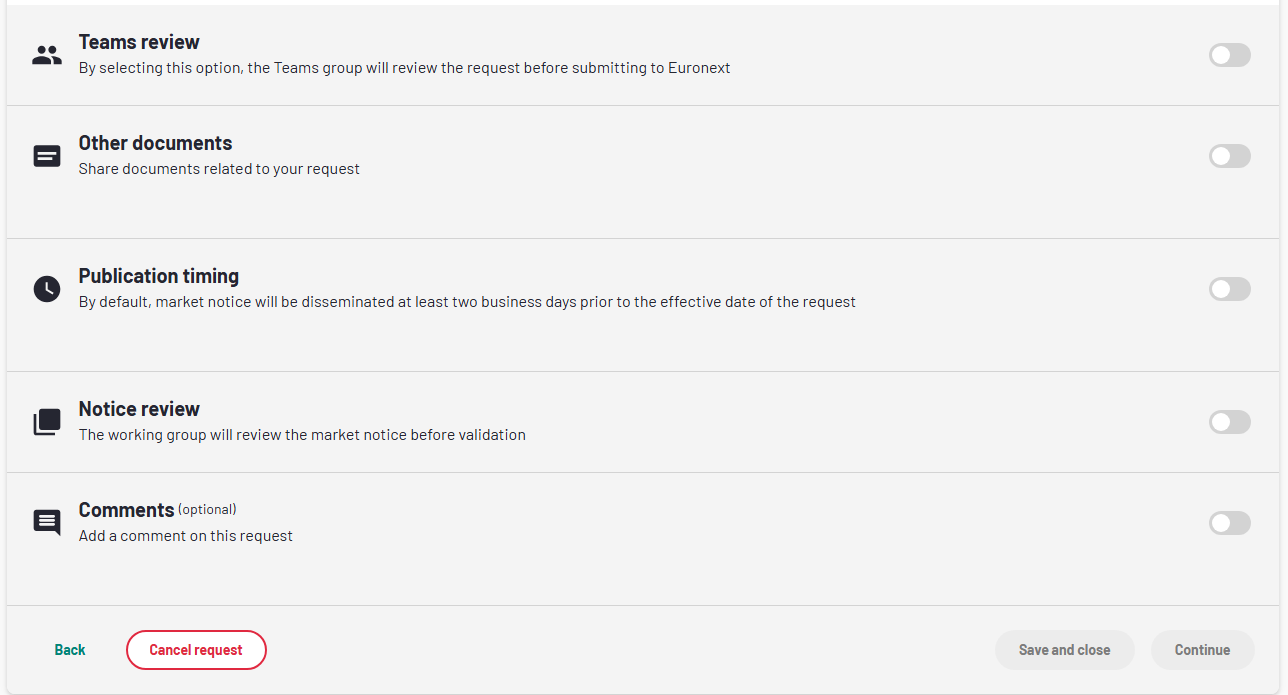Click the Continue button
The image size is (1288, 695).
1202,650
